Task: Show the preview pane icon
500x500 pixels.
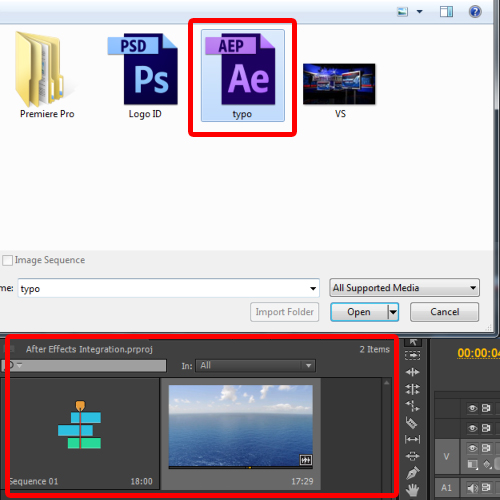Action: click(446, 12)
